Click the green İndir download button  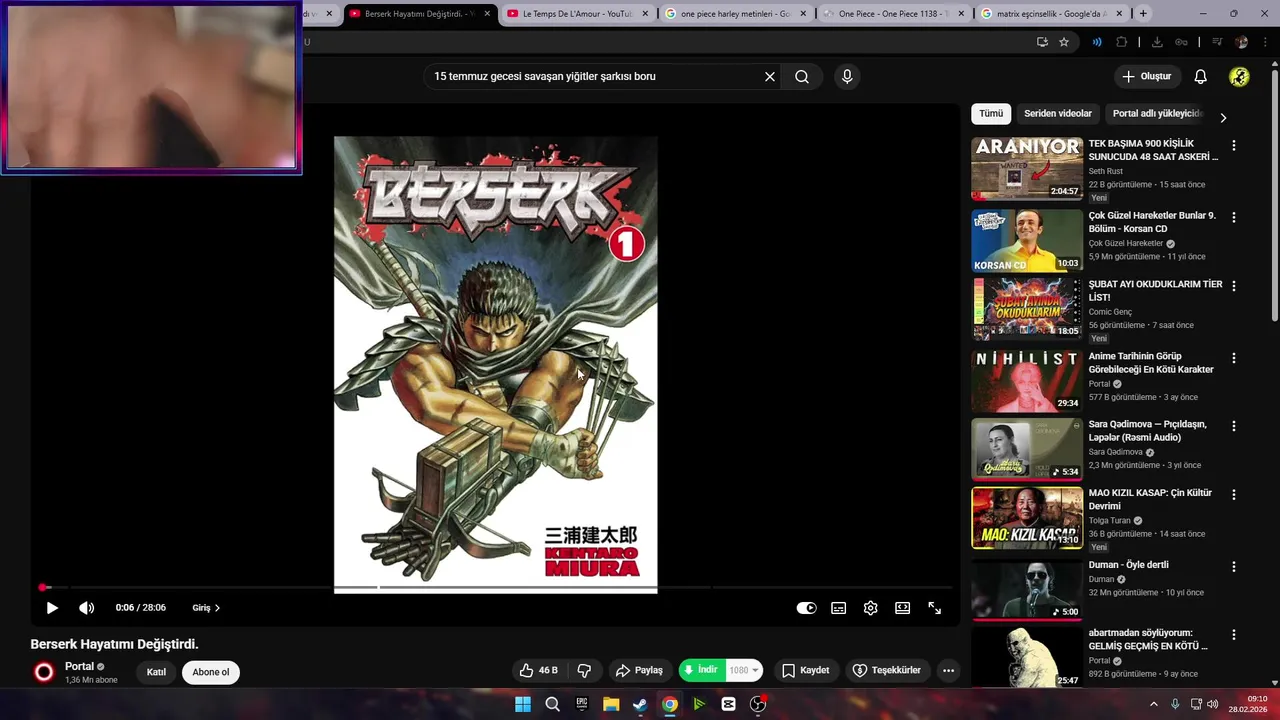click(x=701, y=670)
